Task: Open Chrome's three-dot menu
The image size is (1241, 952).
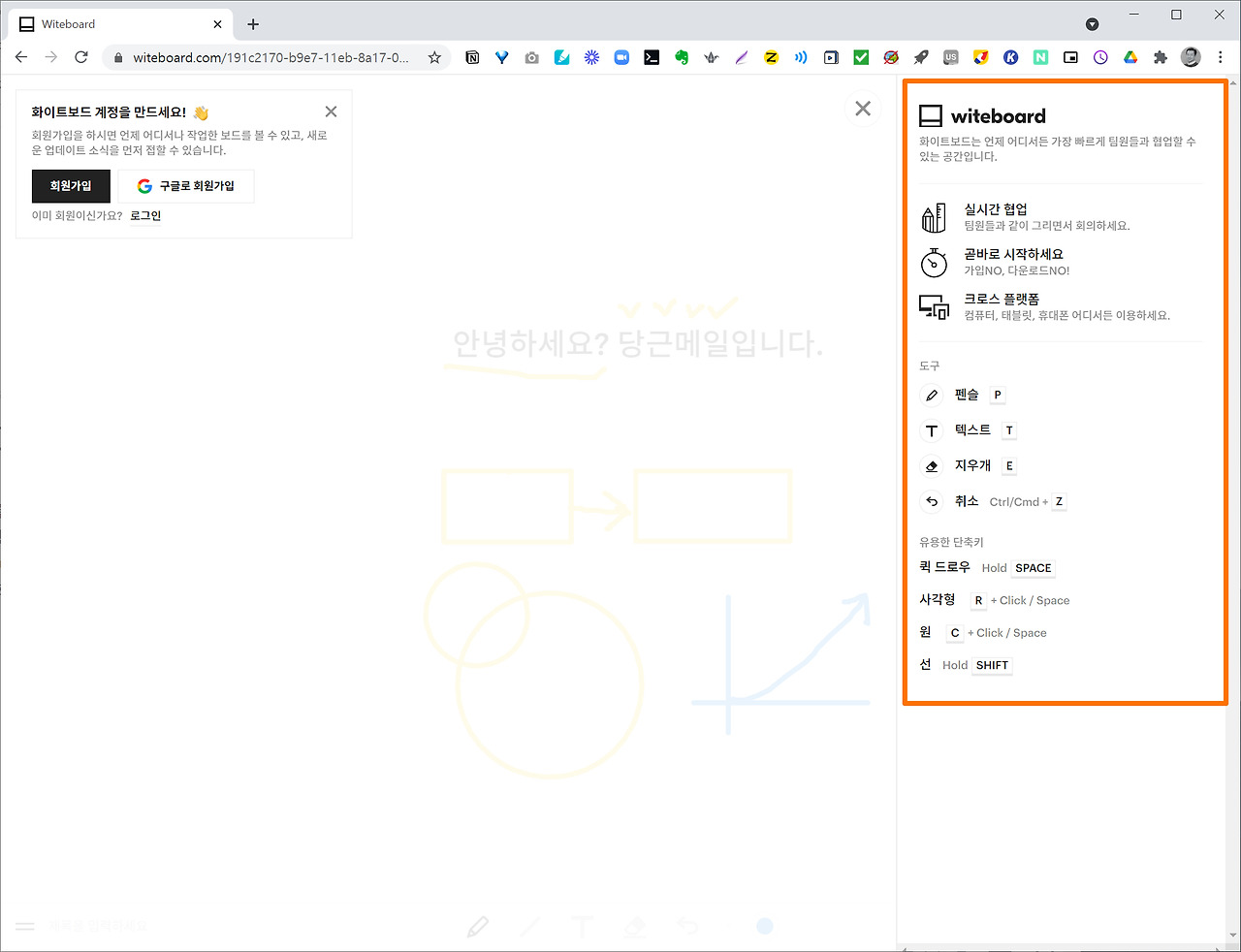Action: (1220, 57)
